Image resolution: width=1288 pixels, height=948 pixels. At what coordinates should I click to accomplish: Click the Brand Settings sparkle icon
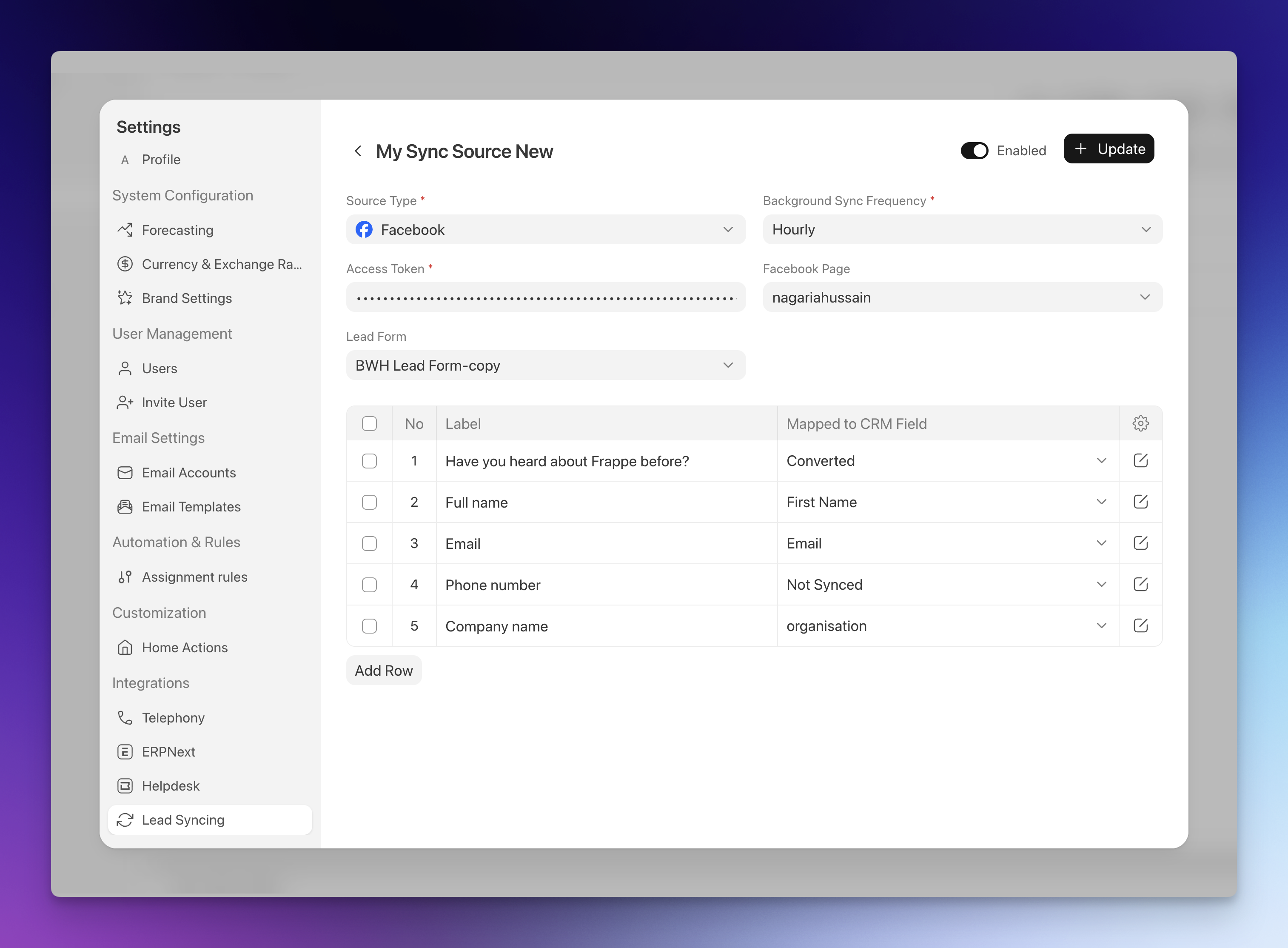coord(125,298)
